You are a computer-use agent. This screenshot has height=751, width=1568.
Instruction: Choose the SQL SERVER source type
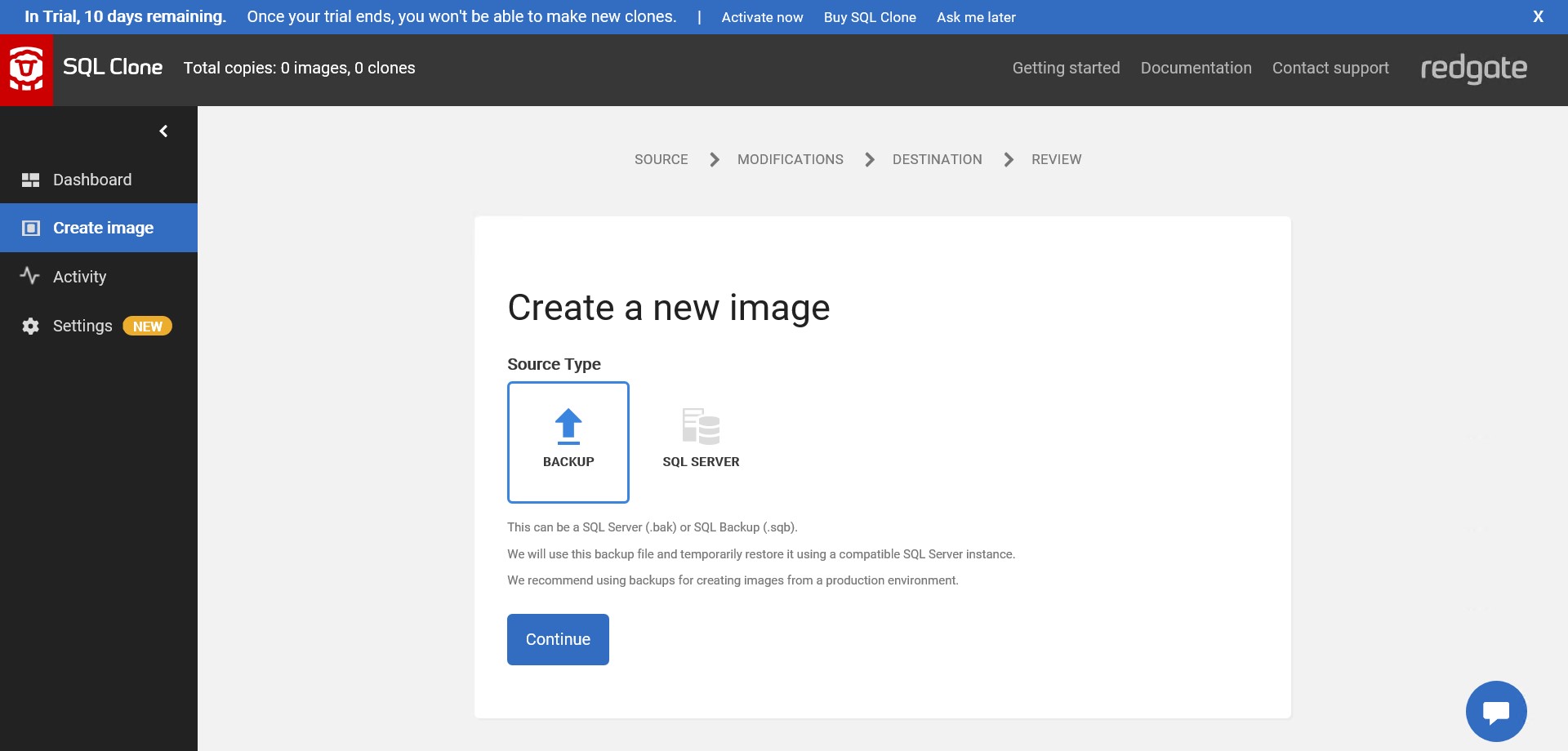click(x=701, y=442)
